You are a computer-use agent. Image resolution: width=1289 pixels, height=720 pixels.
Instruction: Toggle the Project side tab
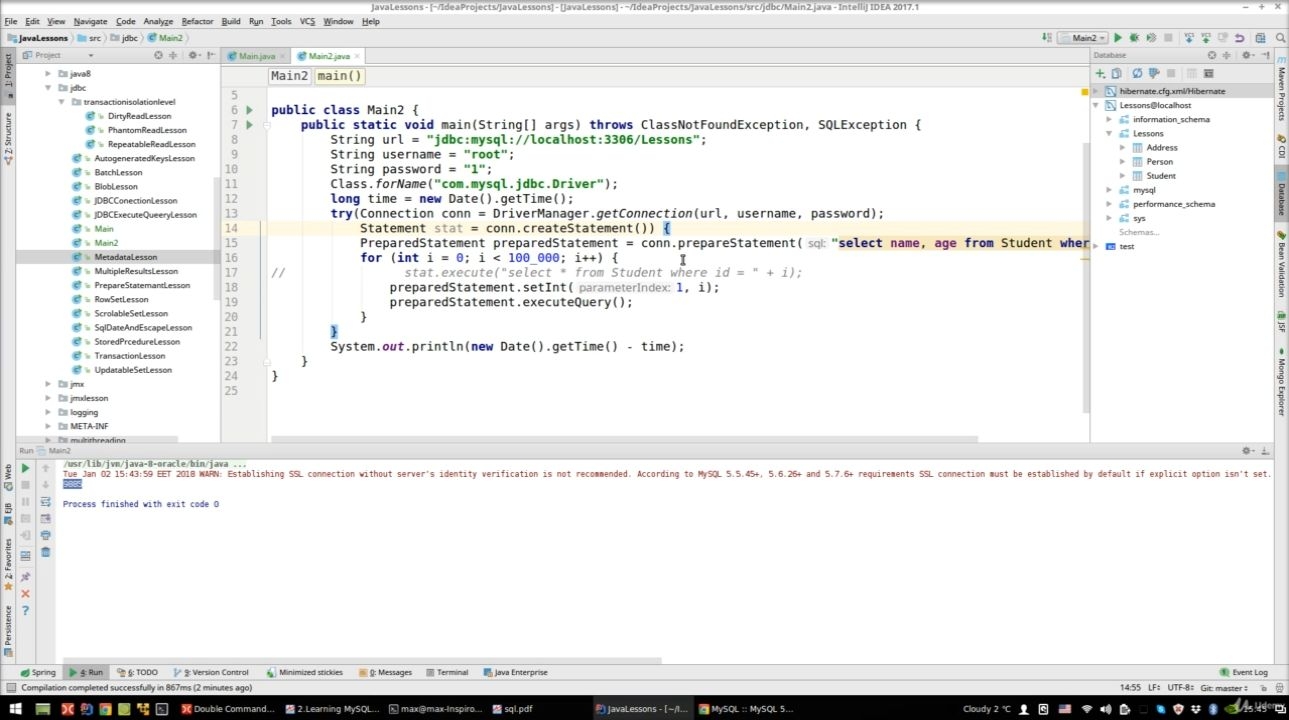(x=8, y=74)
